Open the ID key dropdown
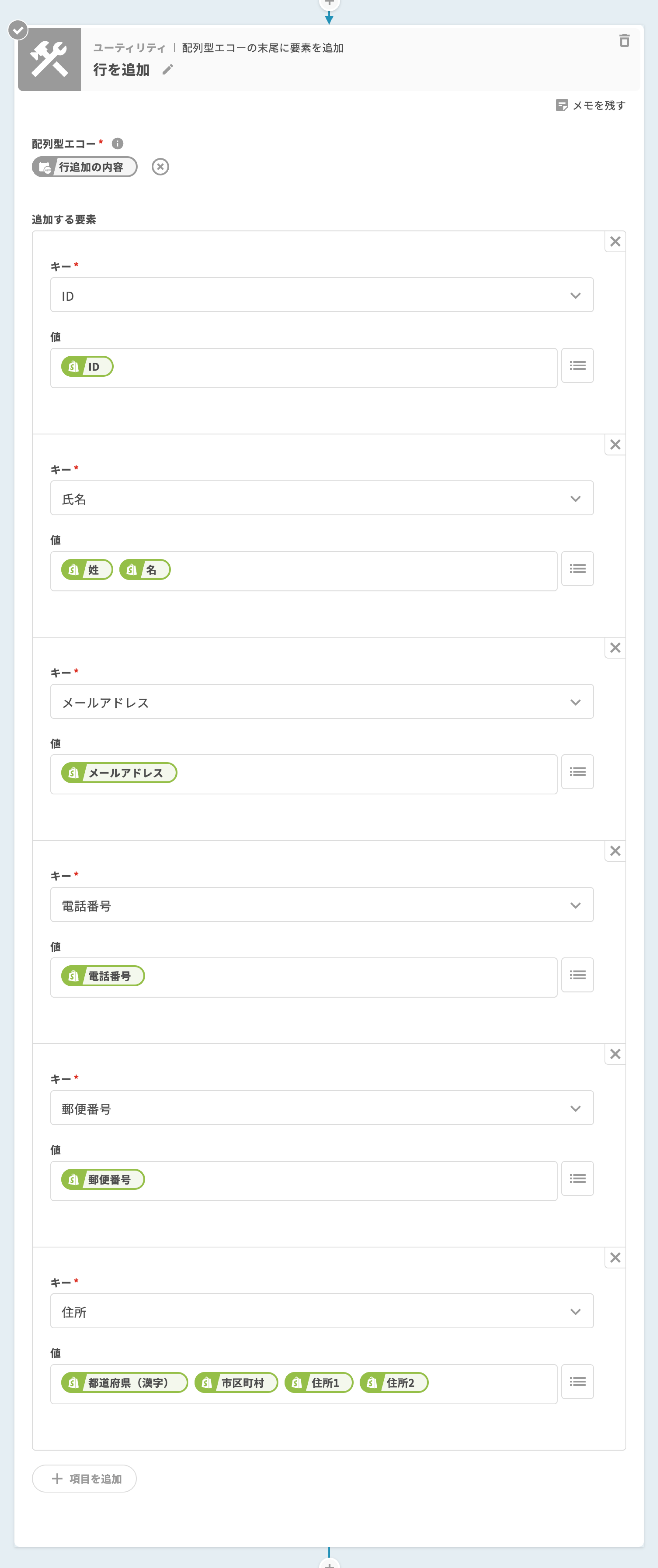 pyautogui.click(x=321, y=295)
